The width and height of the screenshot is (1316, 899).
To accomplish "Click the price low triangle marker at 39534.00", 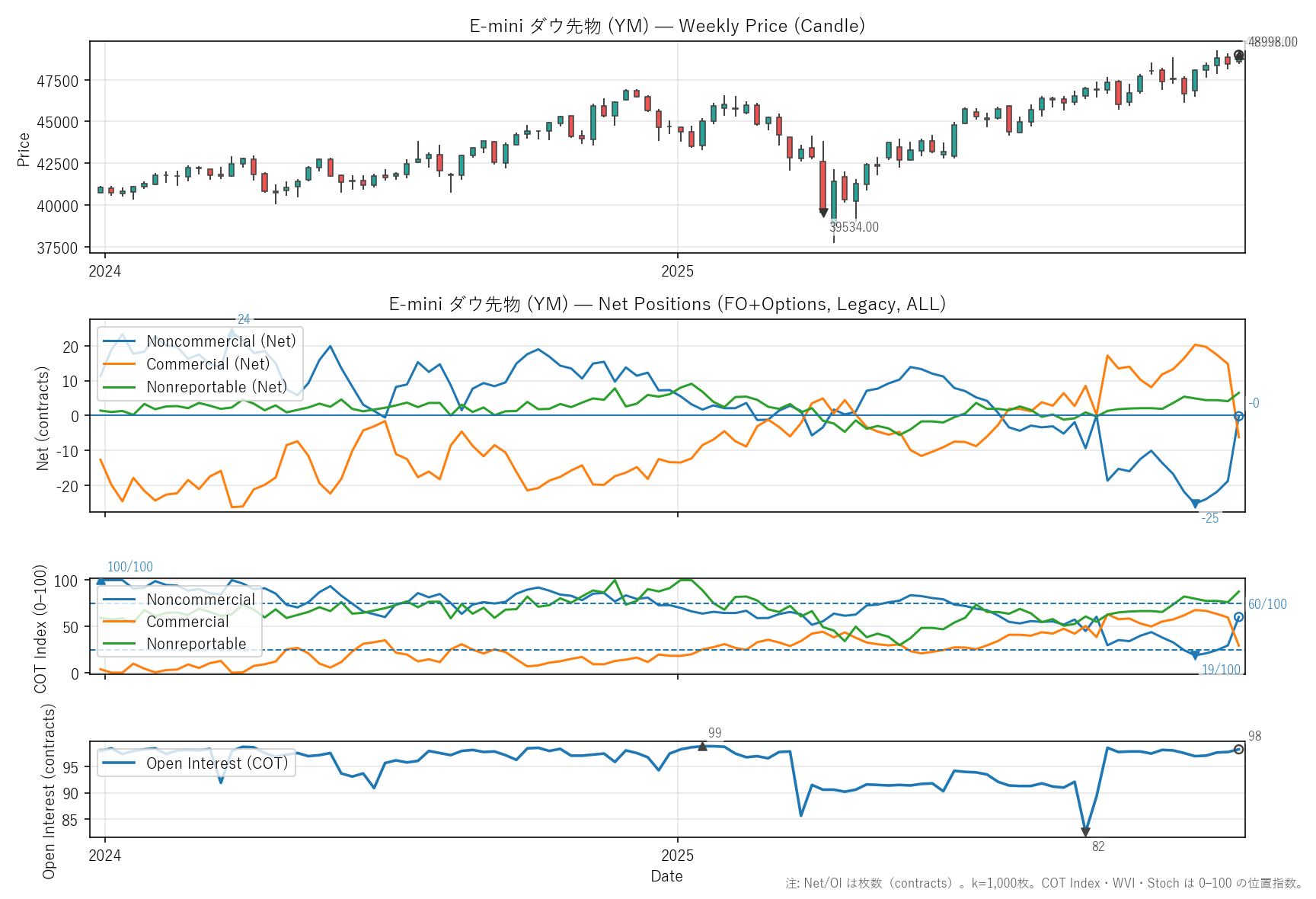I will (823, 213).
